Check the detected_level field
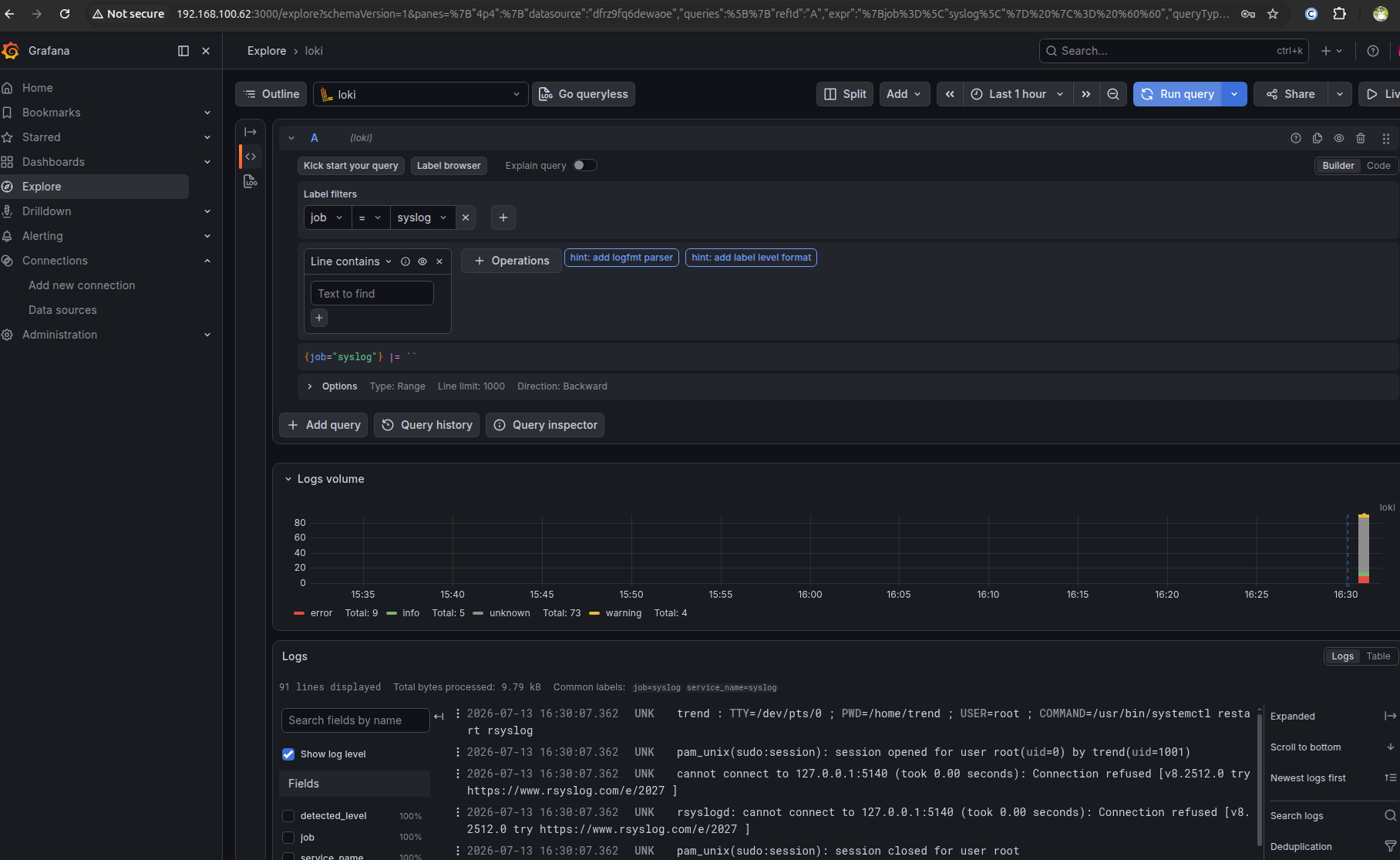1400x860 pixels. pyautogui.click(x=288, y=816)
